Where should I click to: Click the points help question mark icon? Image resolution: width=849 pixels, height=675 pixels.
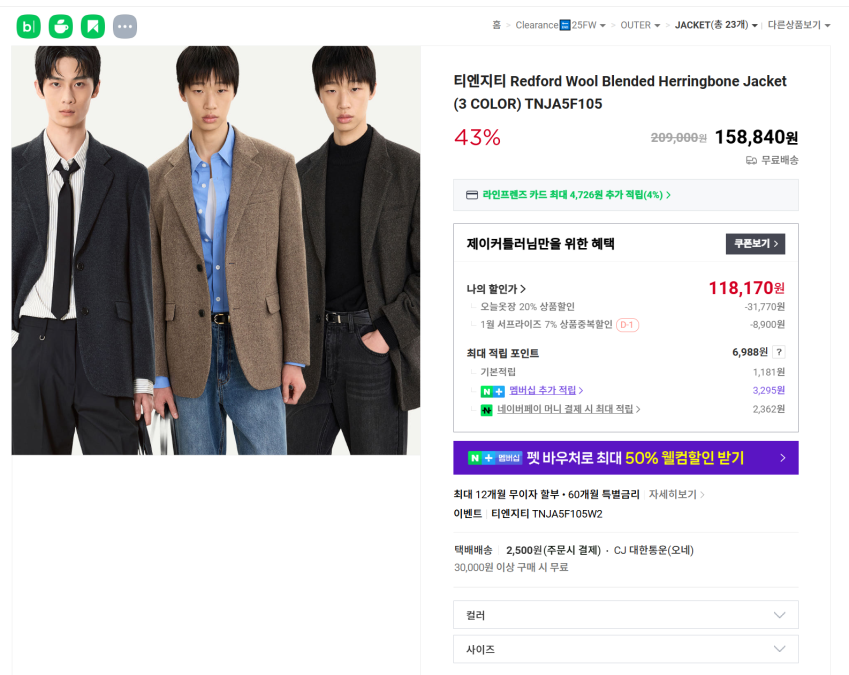[x=779, y=352]
